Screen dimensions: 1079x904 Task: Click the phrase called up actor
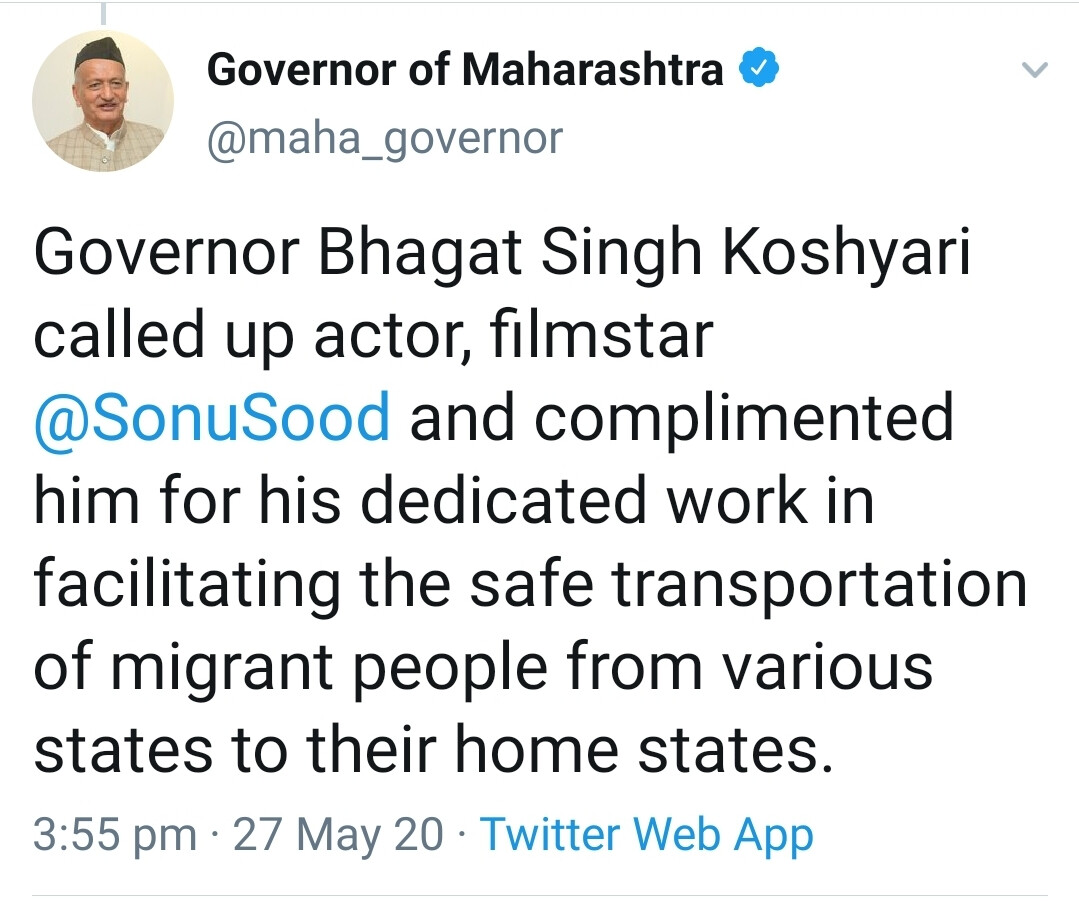[x=255, y=335]
